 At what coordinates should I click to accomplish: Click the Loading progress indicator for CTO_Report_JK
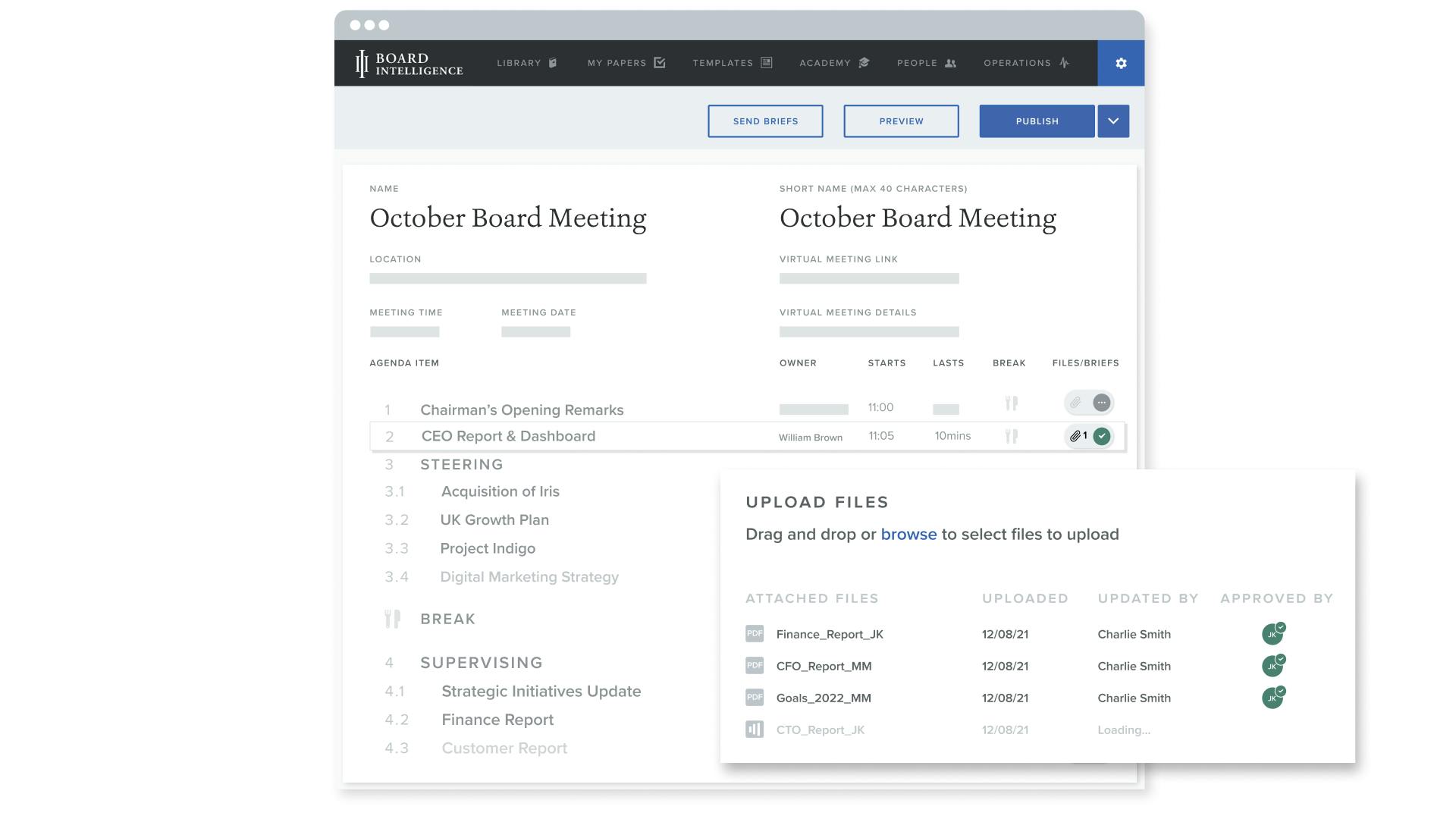pos(1123,730)
